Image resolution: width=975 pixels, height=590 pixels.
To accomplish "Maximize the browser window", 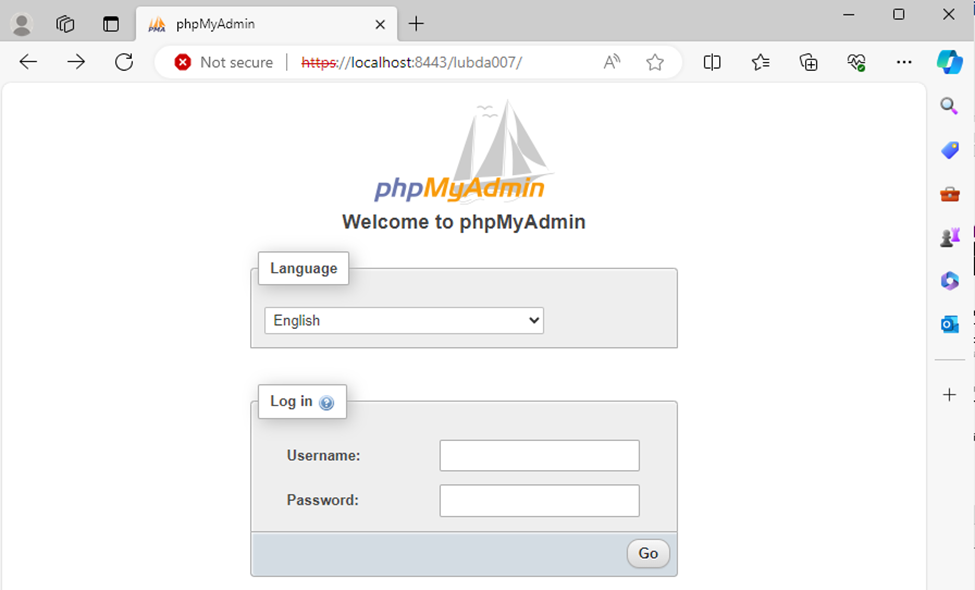I will (899, 14).
